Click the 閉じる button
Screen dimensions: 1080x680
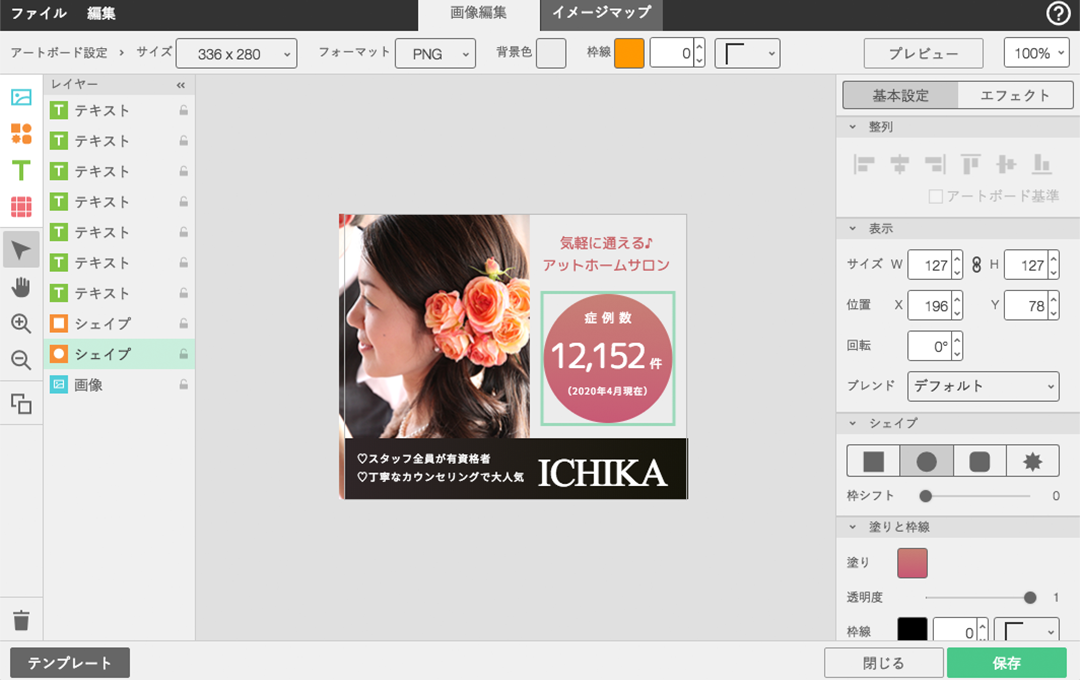pos(884,663)
